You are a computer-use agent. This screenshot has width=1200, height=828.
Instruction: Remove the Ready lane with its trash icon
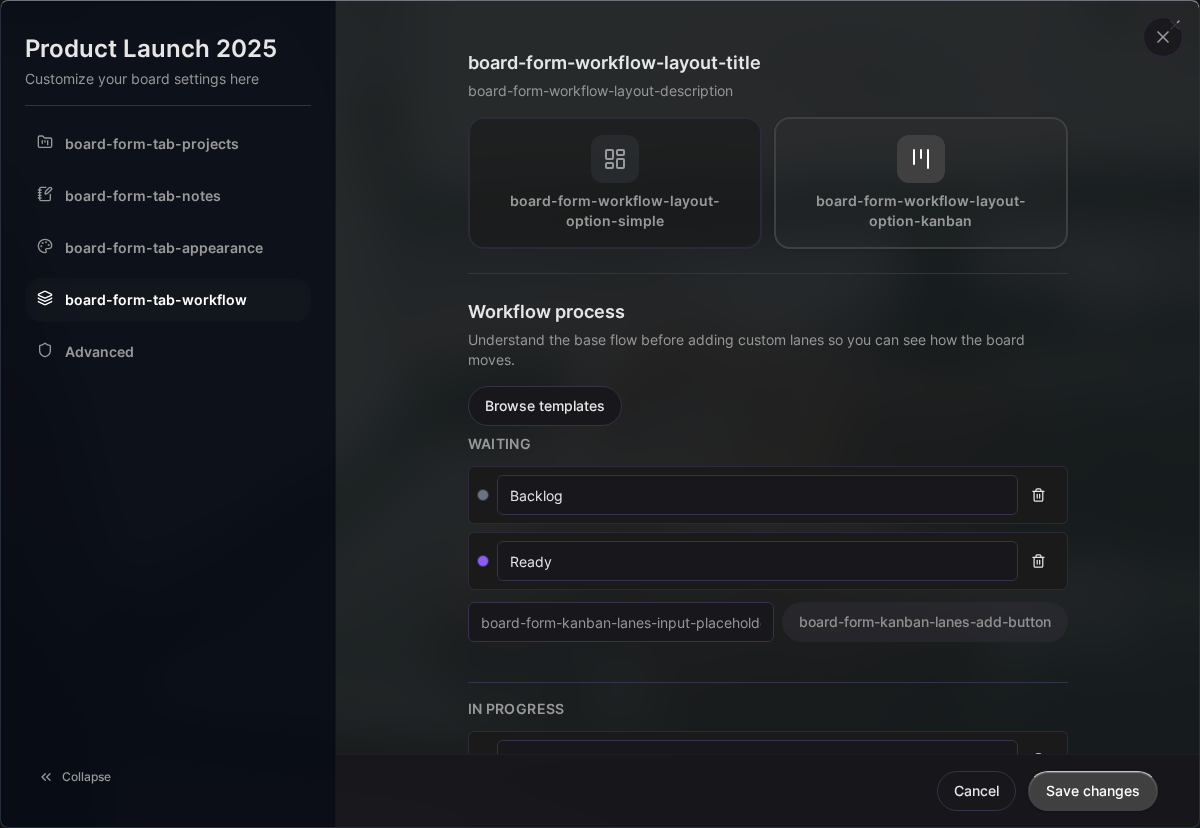[x=1038, y=561]
